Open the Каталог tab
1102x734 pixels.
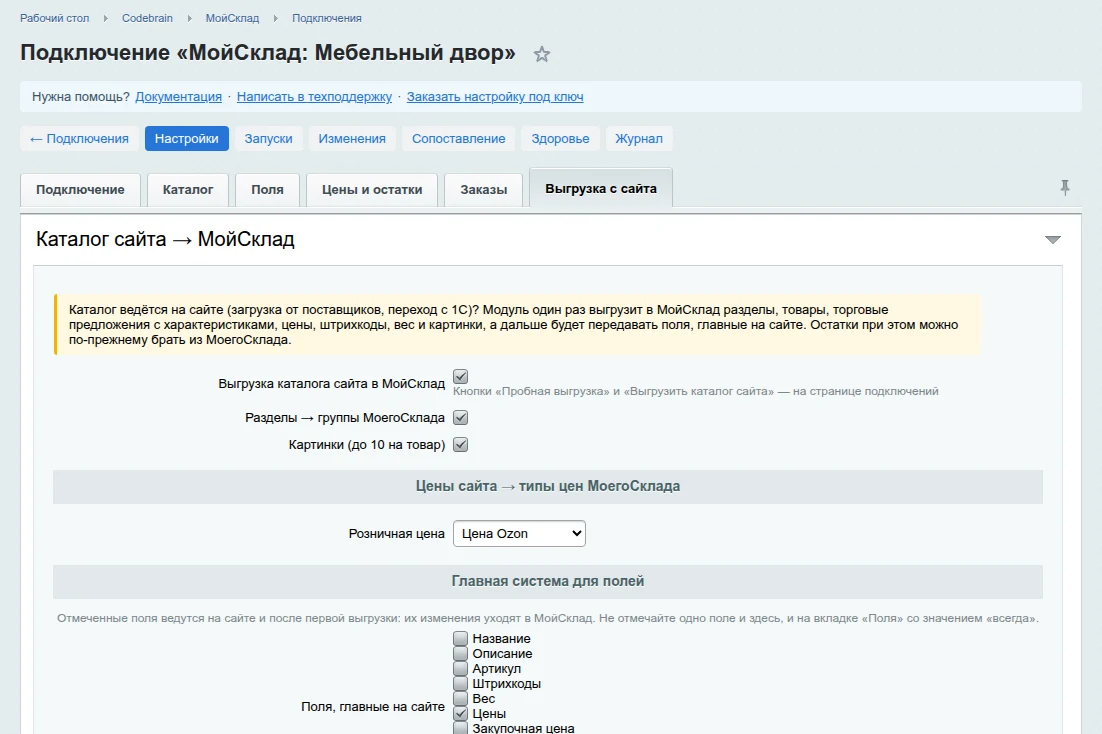(188, 190)
